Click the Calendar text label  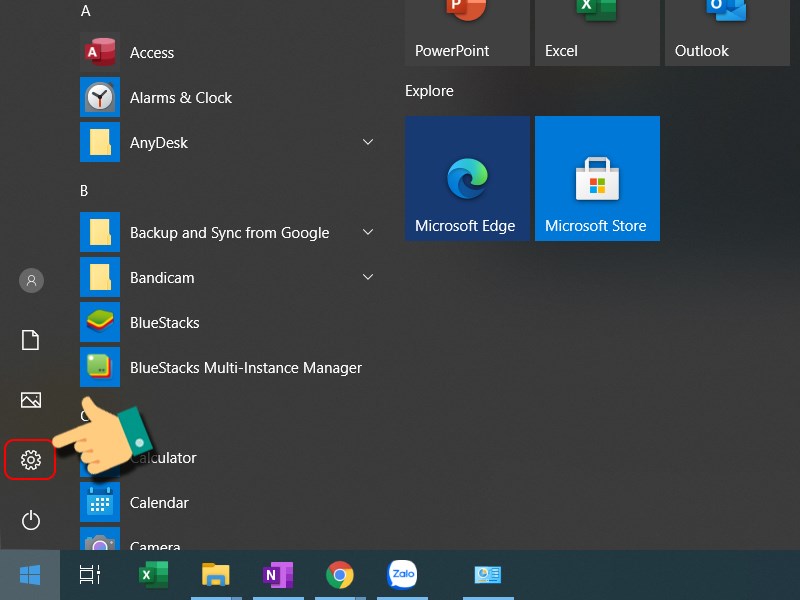[x=159, y=503]
